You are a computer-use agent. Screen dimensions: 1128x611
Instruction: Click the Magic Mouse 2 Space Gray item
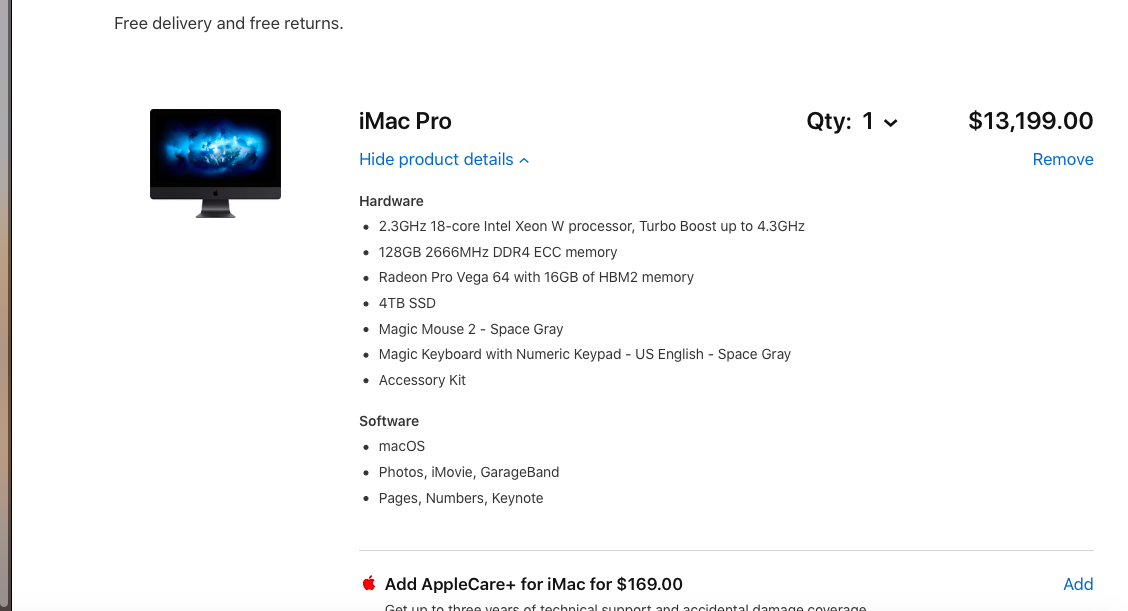pyautogui.click(x=470, y=329)
